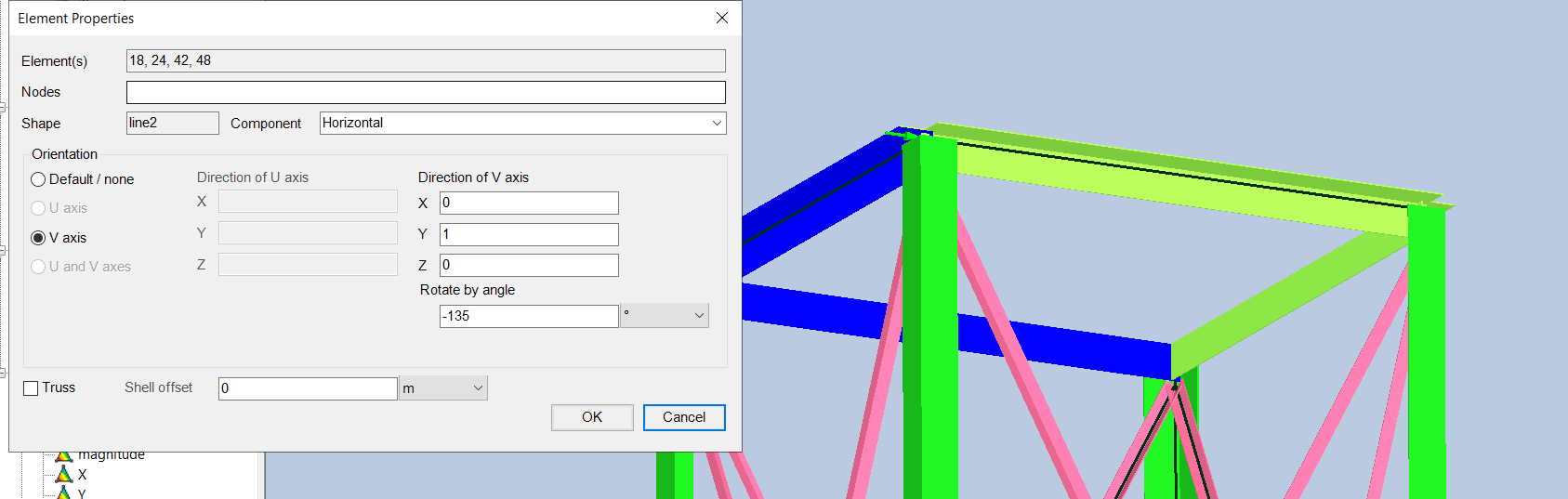Enable the Truss checkbox

(31, 388)
